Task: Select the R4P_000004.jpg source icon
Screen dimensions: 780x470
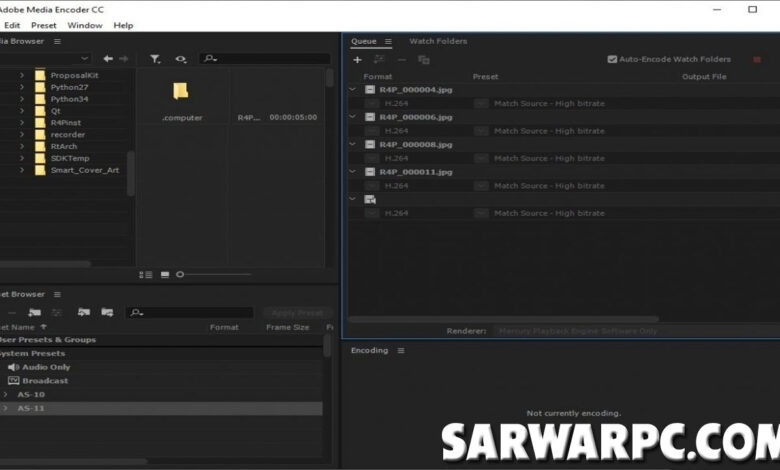Action: tap(370, 90)
